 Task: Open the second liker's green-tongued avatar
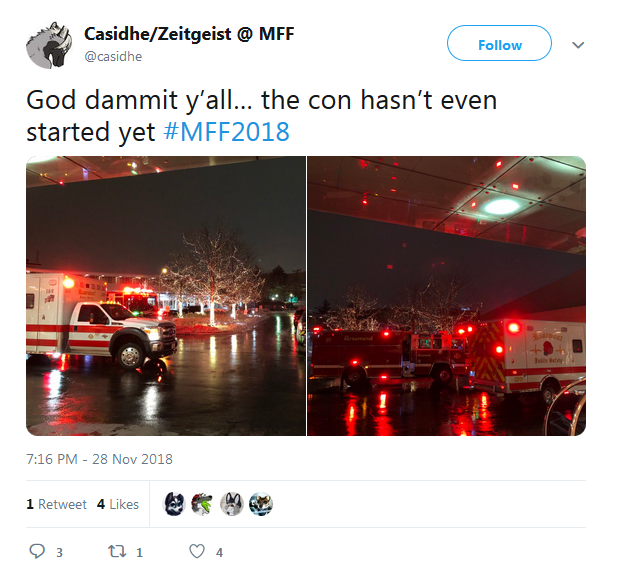tap(203, 504)
